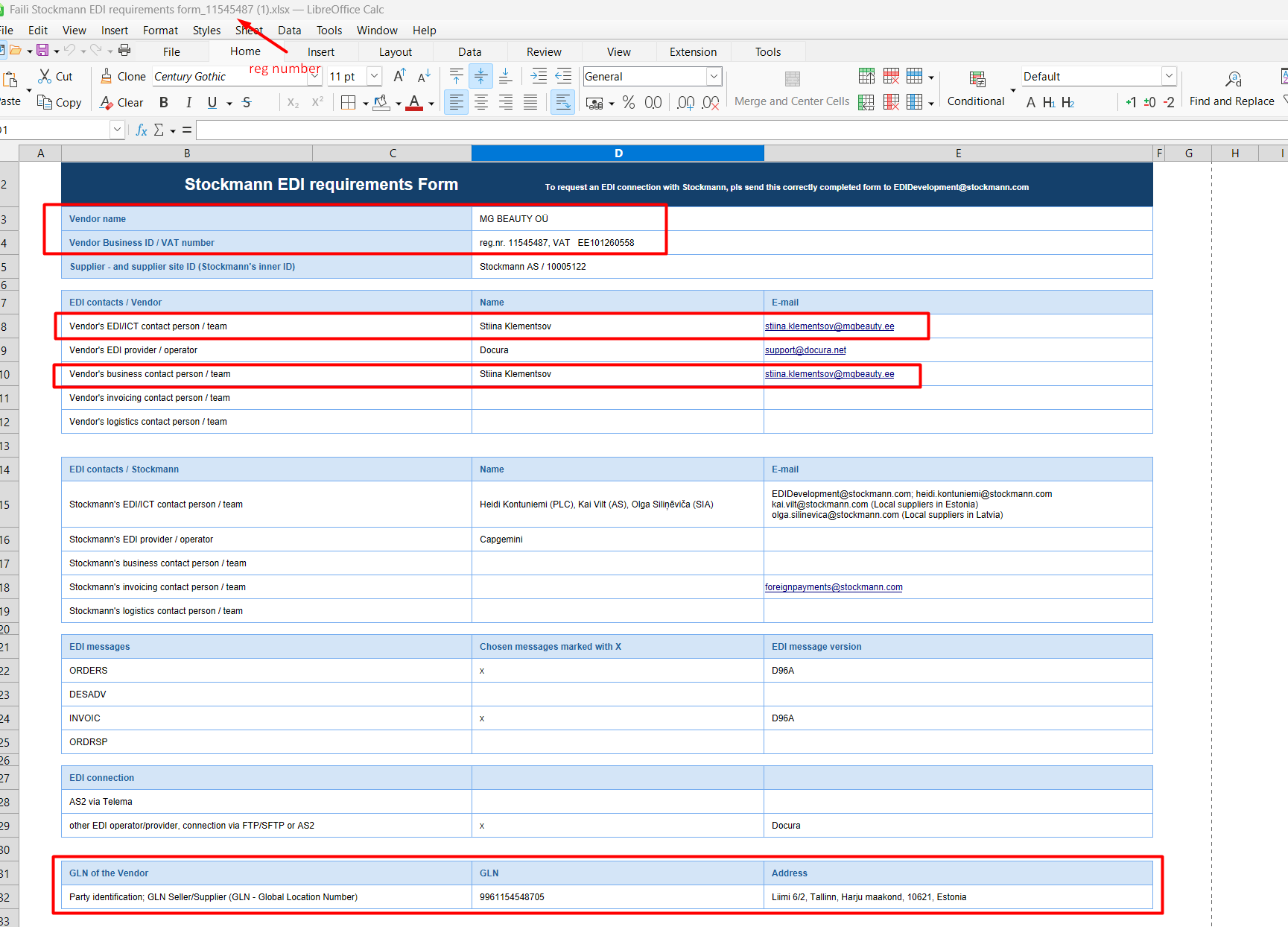Select the column D header
The height and width of the screenshot is (927, 1288).
(x=618, y=153)
